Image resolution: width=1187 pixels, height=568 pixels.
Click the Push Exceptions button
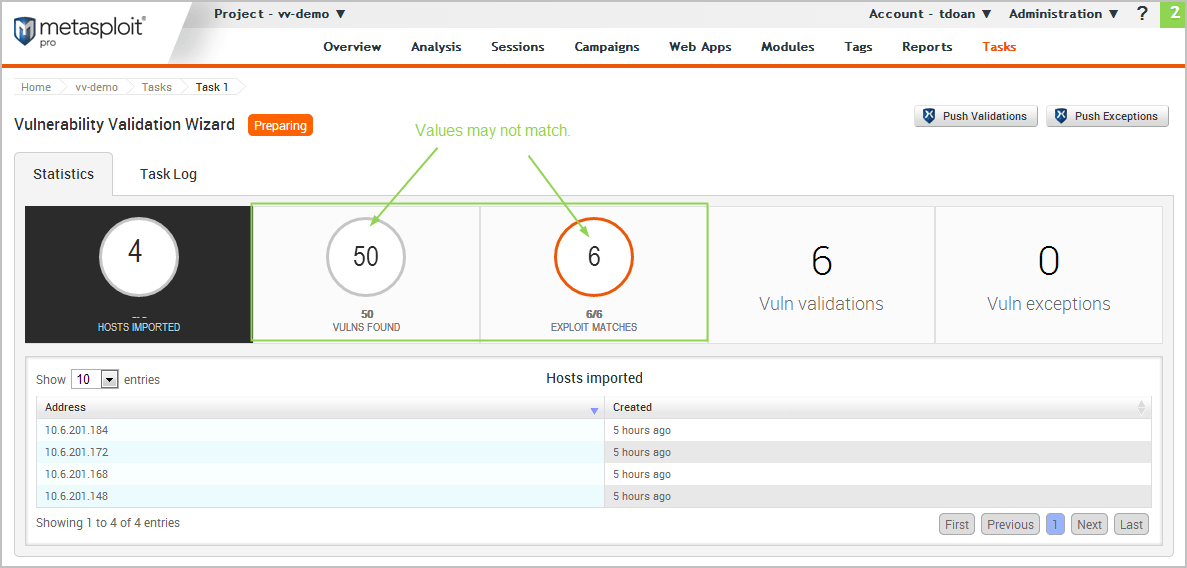[1107, 116]
